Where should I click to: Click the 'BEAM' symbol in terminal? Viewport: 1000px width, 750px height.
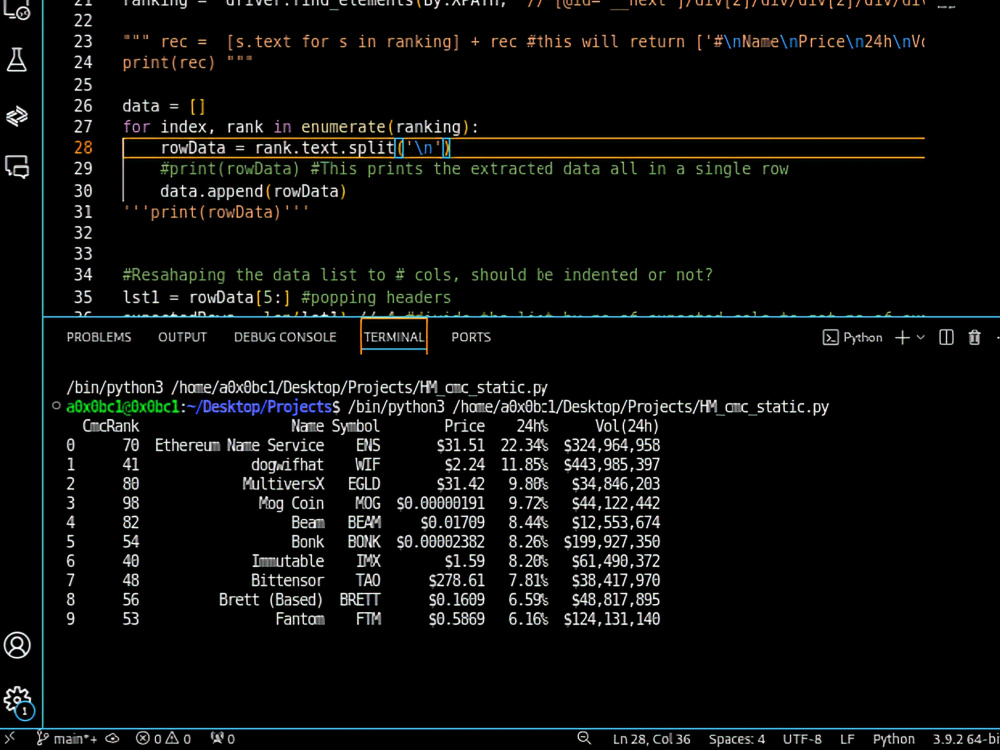(364, 522)
